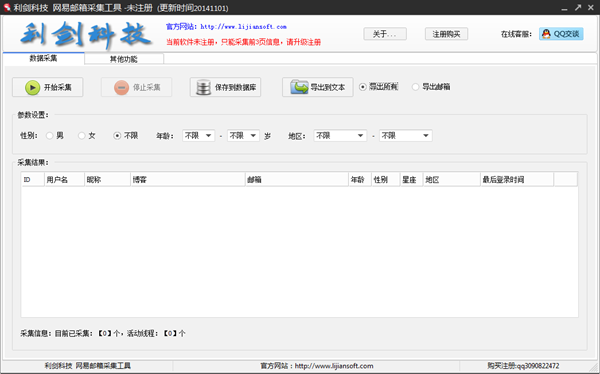Click the QQ penguin icon
600x374 pixels.
[546, 34]
